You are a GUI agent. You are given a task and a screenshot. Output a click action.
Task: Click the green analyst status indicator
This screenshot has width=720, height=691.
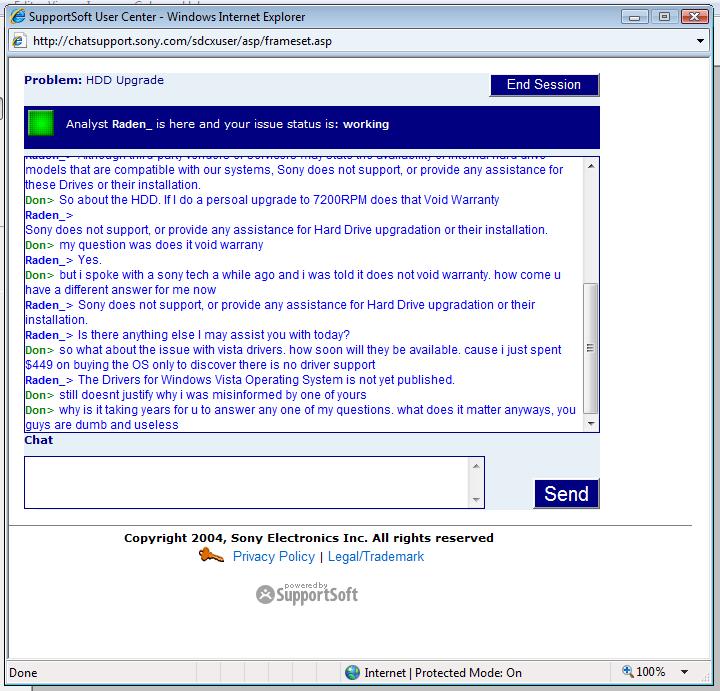41,124
